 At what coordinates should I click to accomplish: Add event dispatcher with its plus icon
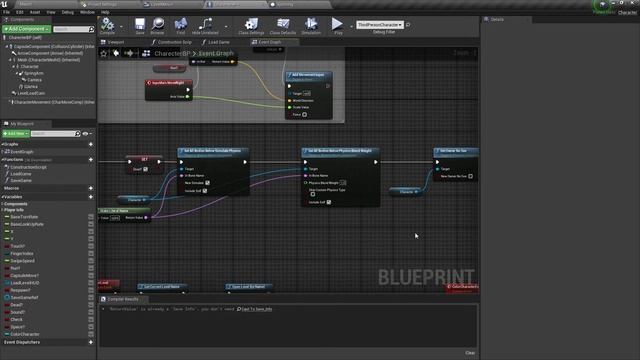91,342
